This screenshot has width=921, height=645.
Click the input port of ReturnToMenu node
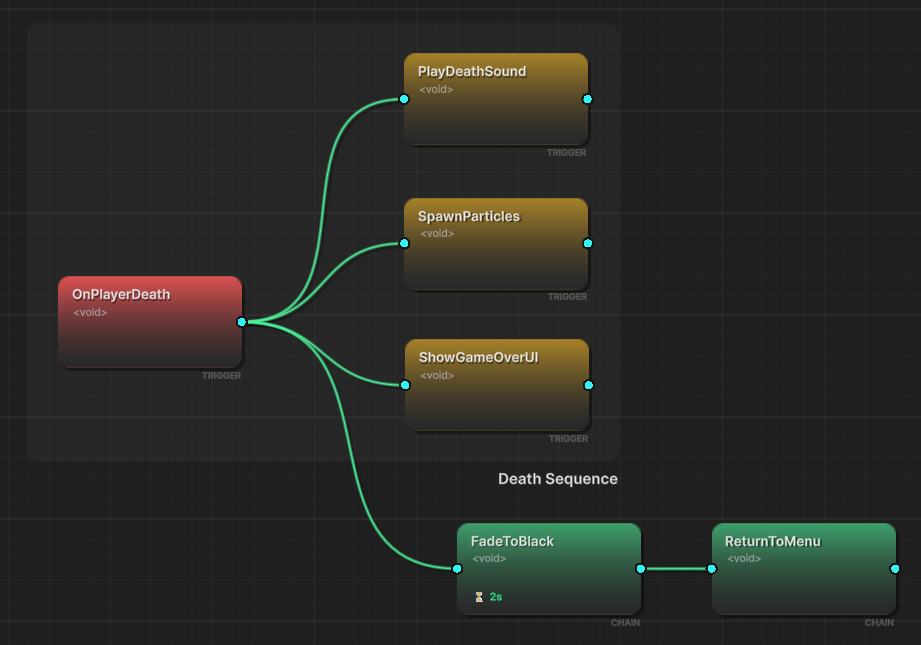(712, 569)
